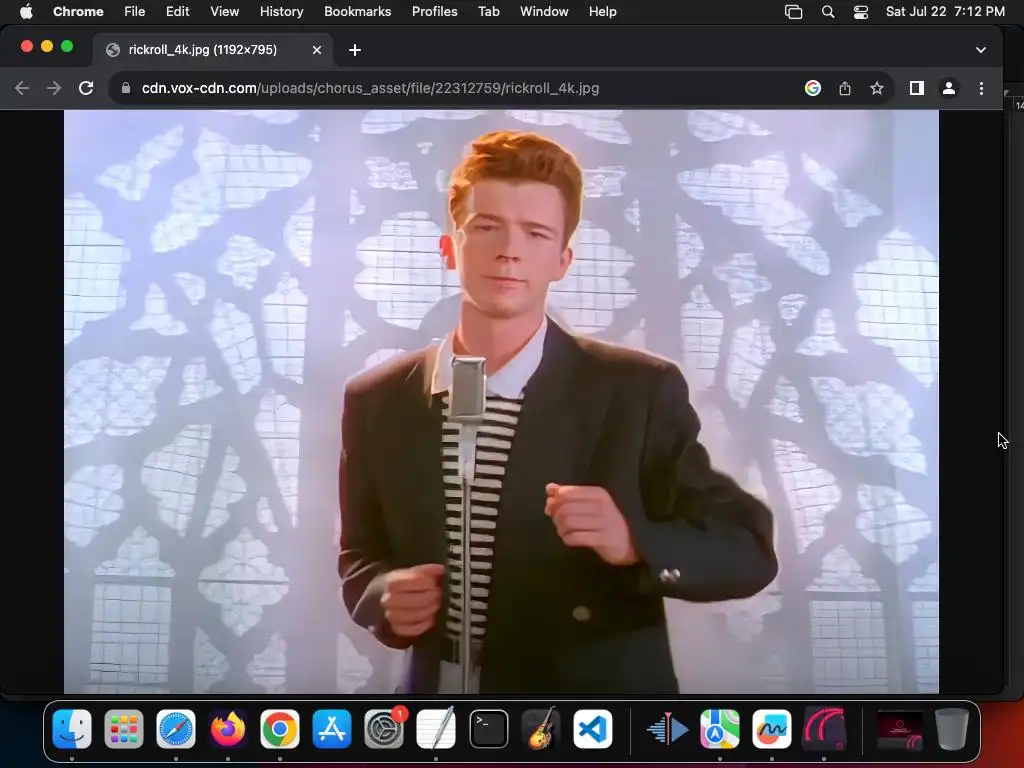The width and height of the screenshot is (1024, 768).
Task: Open the Help menu
Action: click(x=602, y=12)
